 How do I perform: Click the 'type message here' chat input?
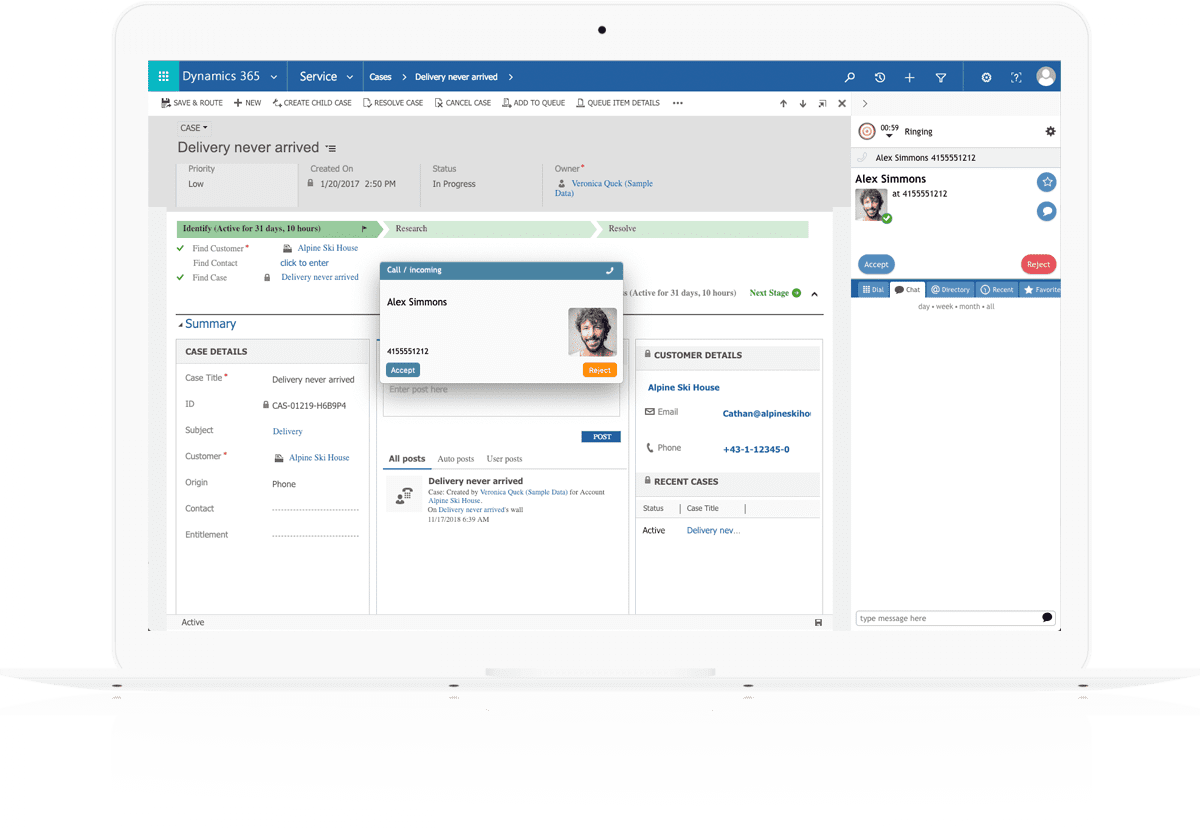click(x=948, y=618)
